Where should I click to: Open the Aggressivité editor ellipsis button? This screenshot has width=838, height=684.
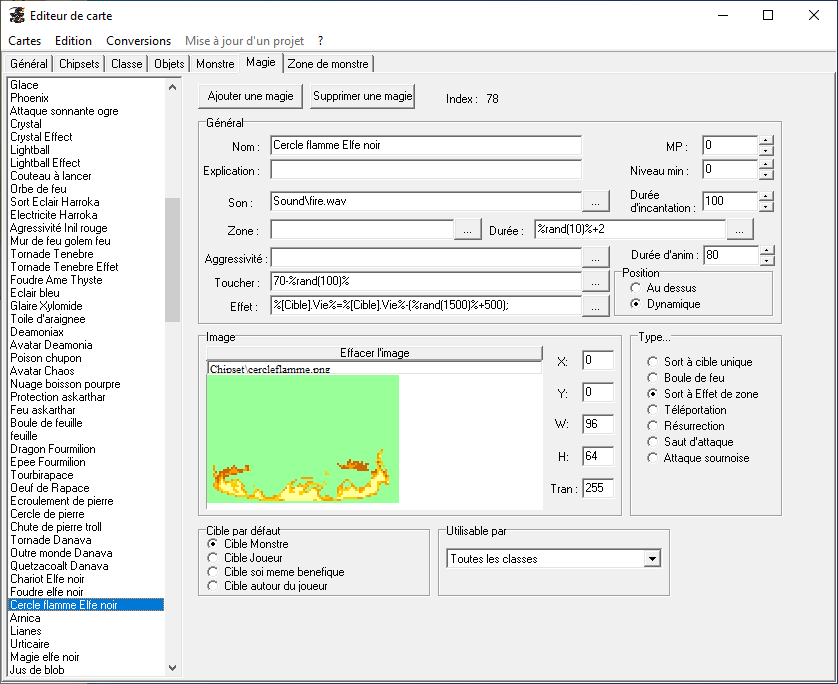[x=595, y=258]
